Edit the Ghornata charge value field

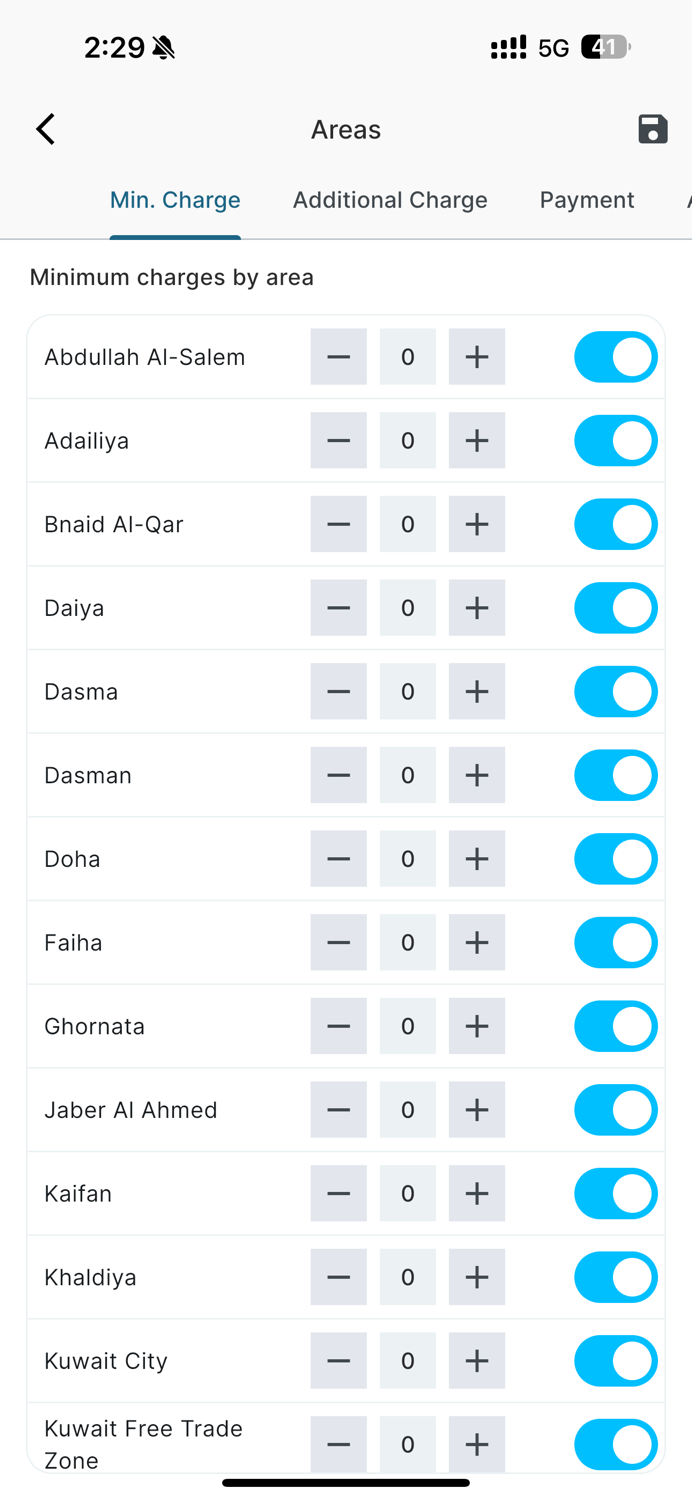point(407,1026)
